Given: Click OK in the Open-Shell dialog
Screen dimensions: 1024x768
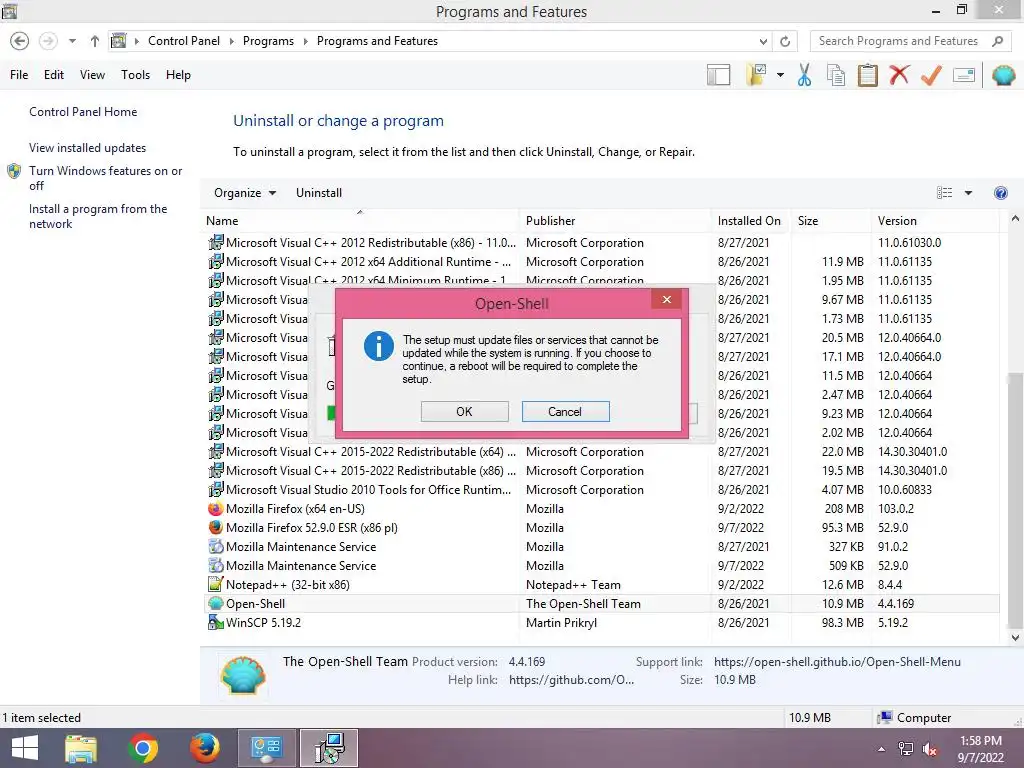Looking at the screenshot, I should (x=464, y=411).
